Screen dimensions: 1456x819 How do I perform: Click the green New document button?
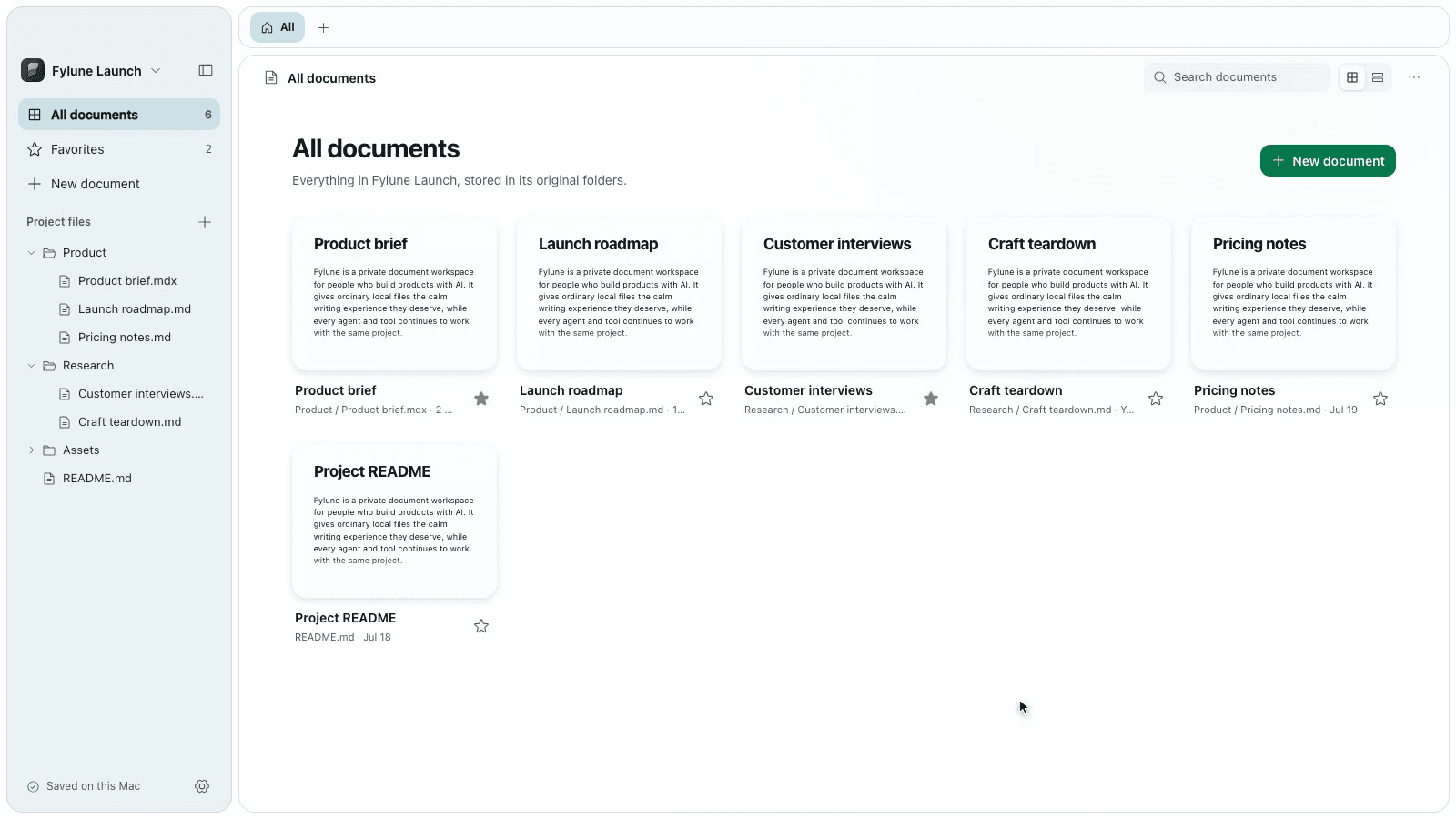pos(1328,161)
